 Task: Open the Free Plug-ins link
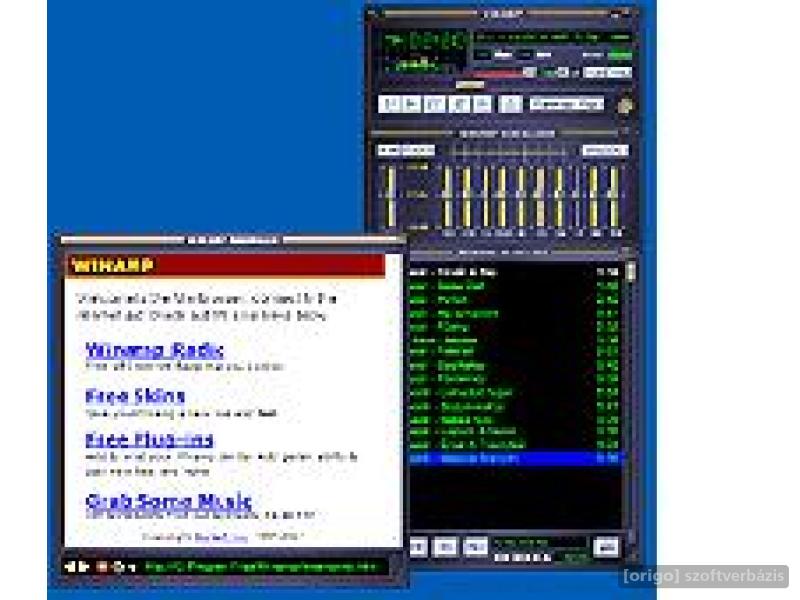149,440
